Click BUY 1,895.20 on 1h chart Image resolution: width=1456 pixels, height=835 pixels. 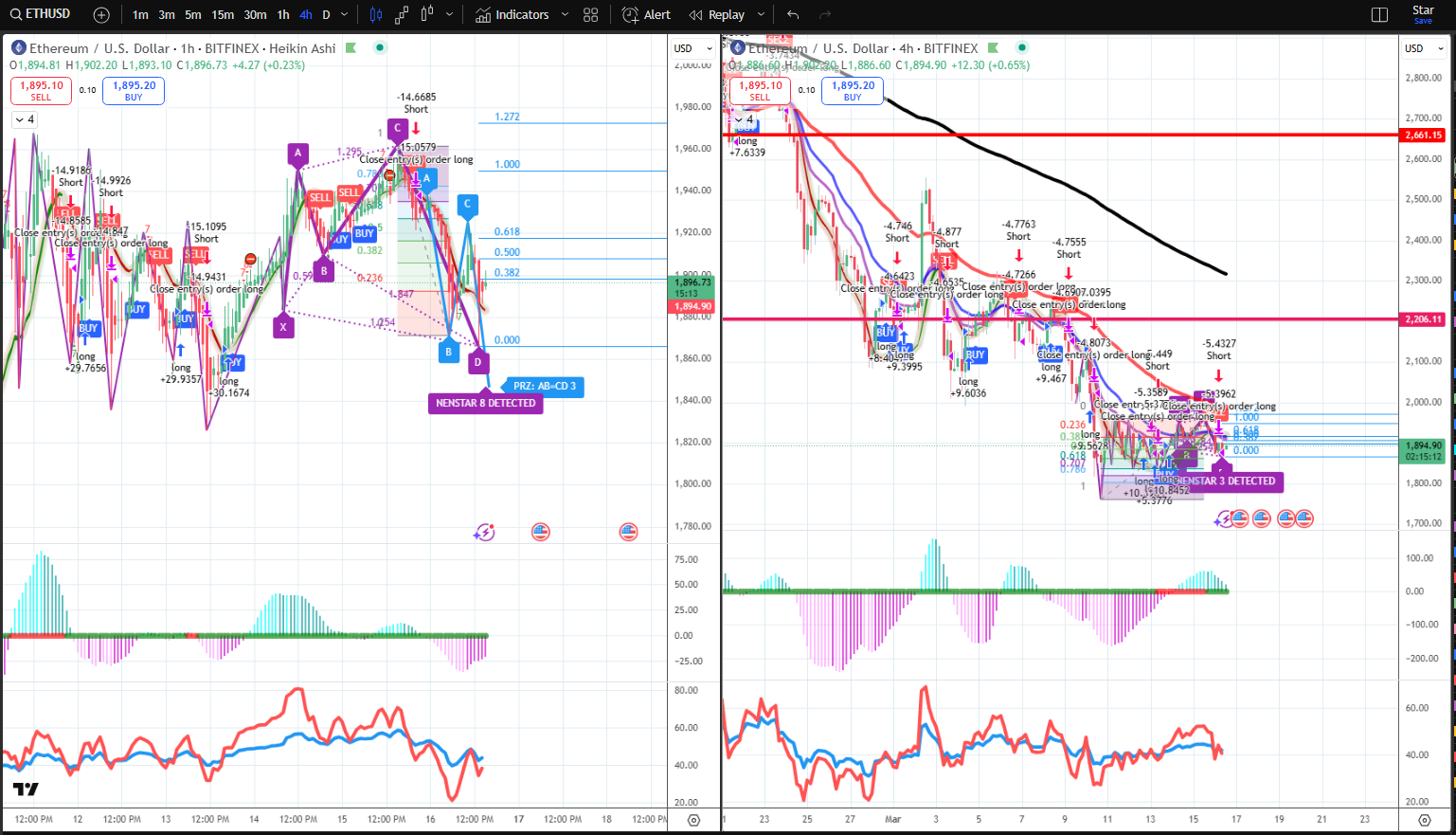[x=134, y=91]
